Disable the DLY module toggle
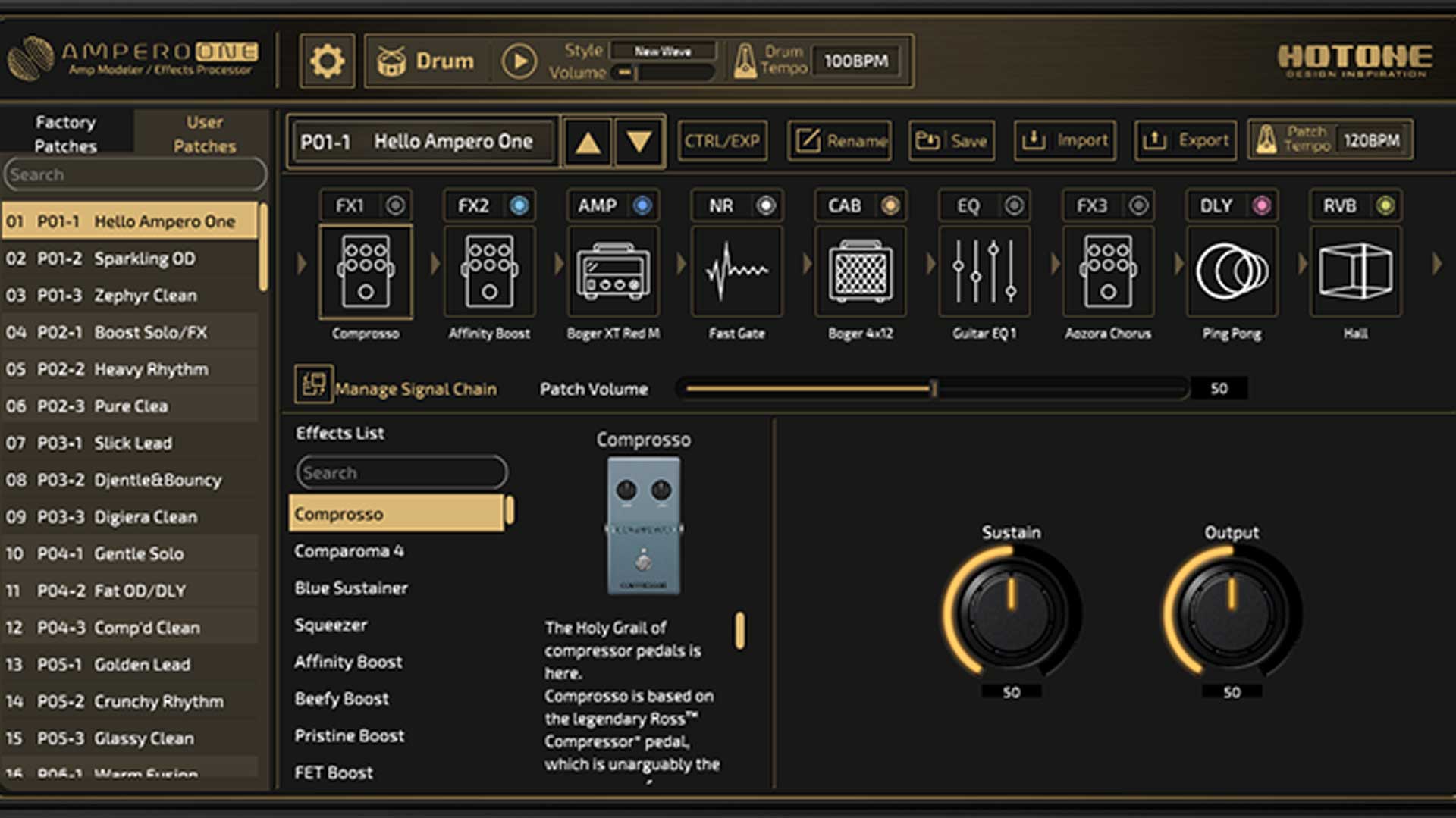The height and width of the screenshot is (818, 1456). 1261,205
